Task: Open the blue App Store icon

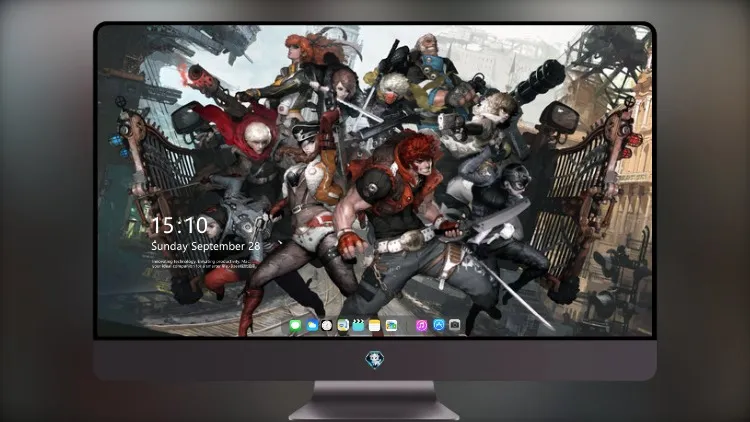Action: click(x=439, y=325)
